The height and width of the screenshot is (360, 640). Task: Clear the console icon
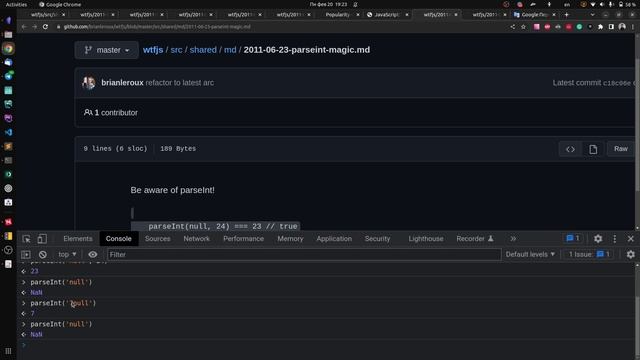[x=42, y=255]
